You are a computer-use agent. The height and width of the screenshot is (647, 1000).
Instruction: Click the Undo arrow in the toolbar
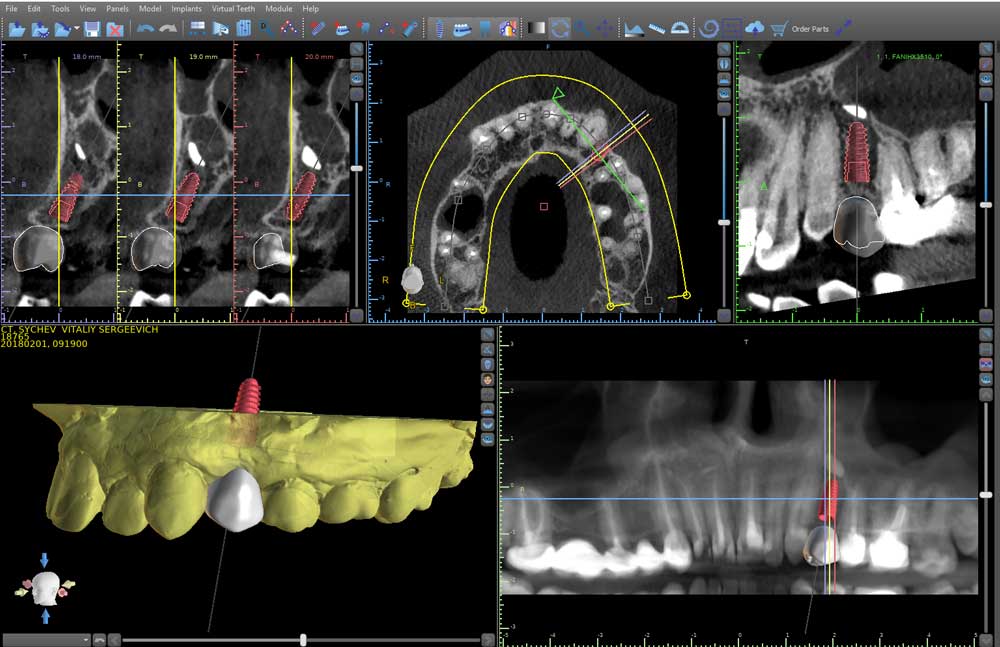click(146, 29)
